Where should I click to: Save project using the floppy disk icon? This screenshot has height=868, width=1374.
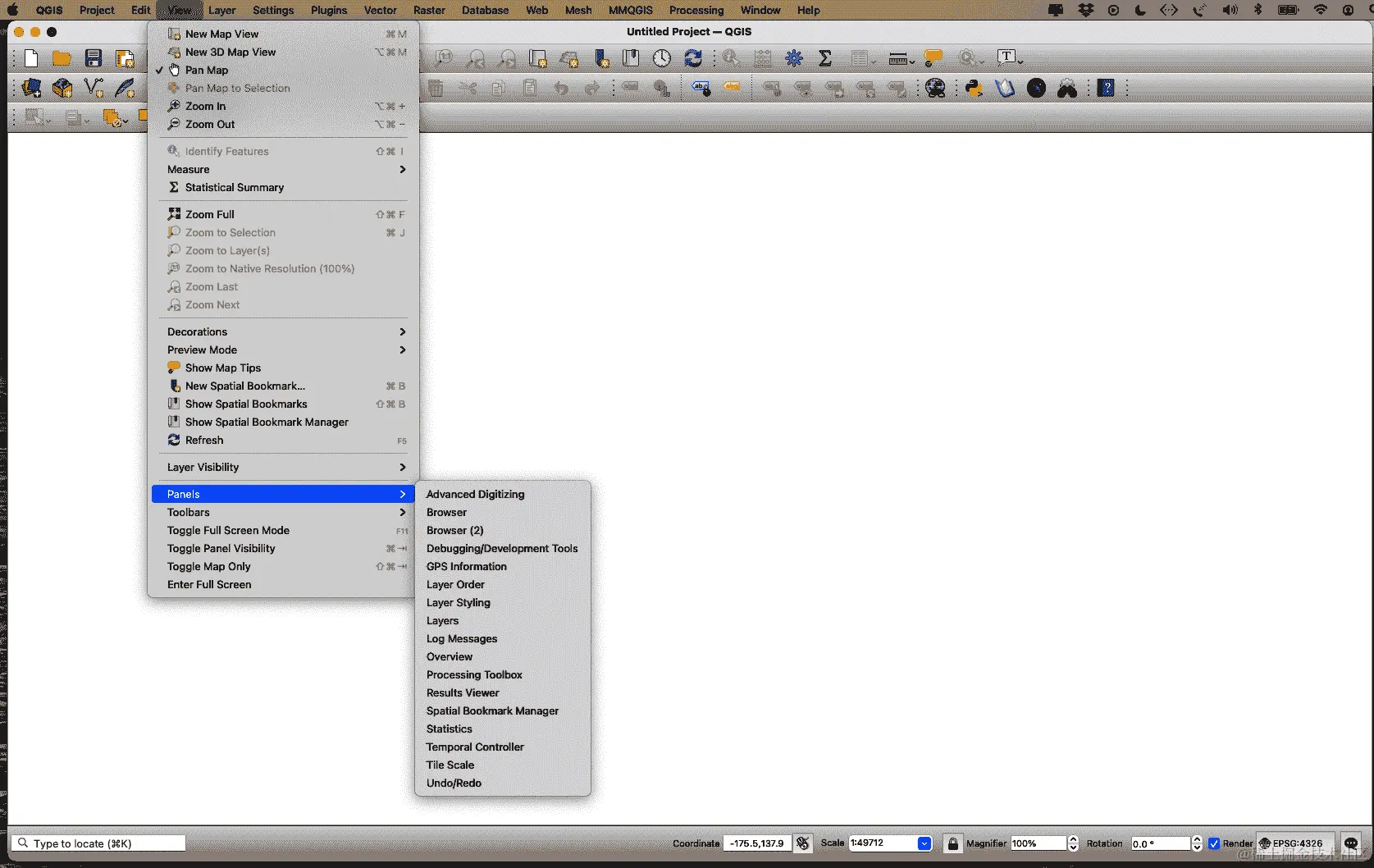point(93,58)
